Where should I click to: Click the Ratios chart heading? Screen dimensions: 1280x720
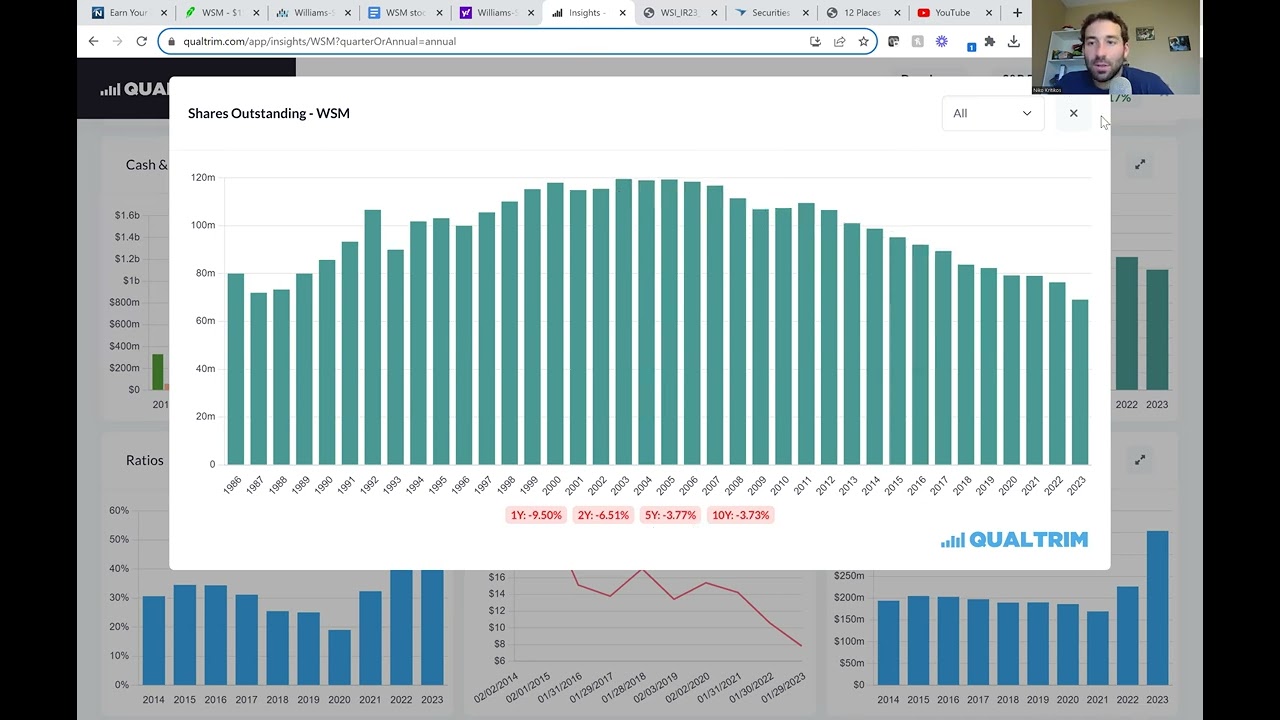click(145, 460)
